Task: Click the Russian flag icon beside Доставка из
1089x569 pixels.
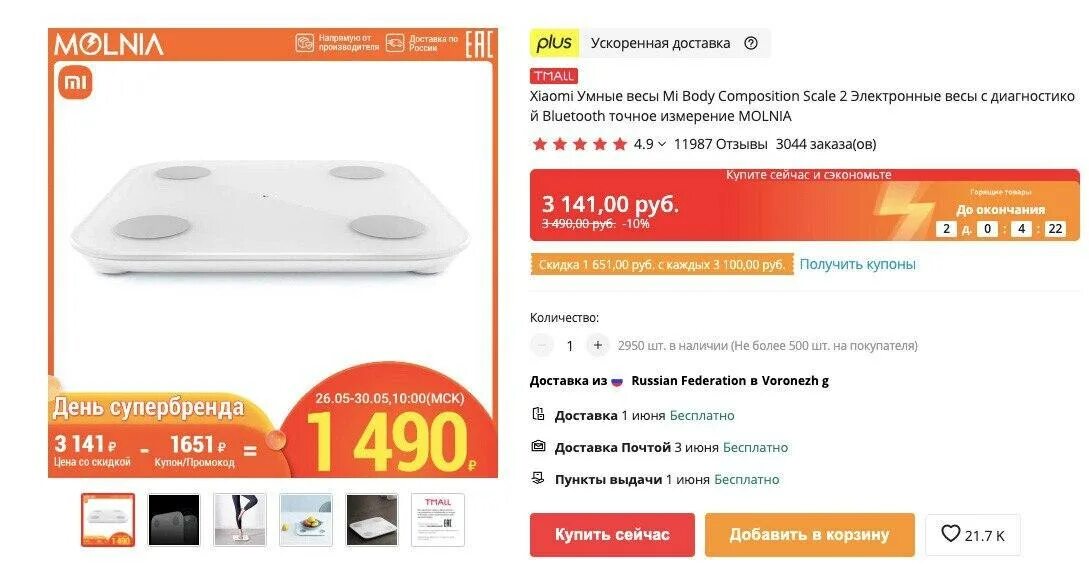Action: point(617,381)
